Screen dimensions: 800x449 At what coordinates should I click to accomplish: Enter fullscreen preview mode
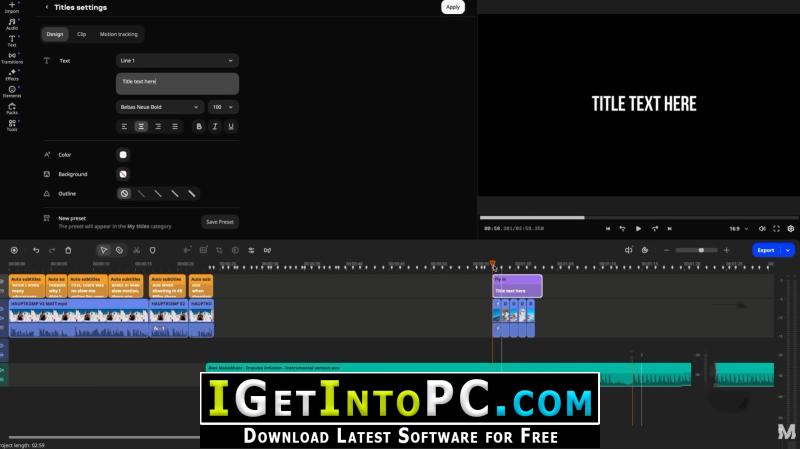click(x=776, y=229)
